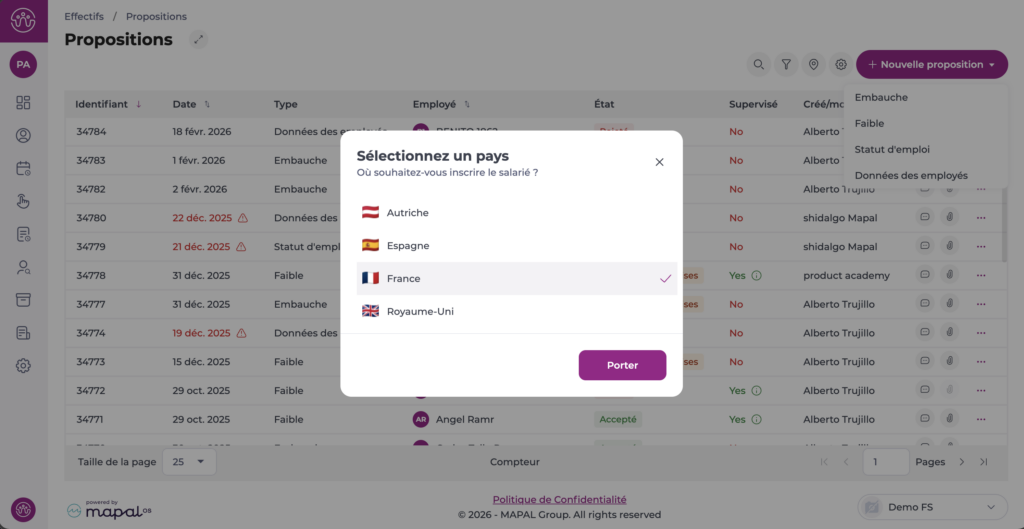Open the calendar icon in sidebar
This screenshot has width=1024, height=529.
[x=23, y=168]
